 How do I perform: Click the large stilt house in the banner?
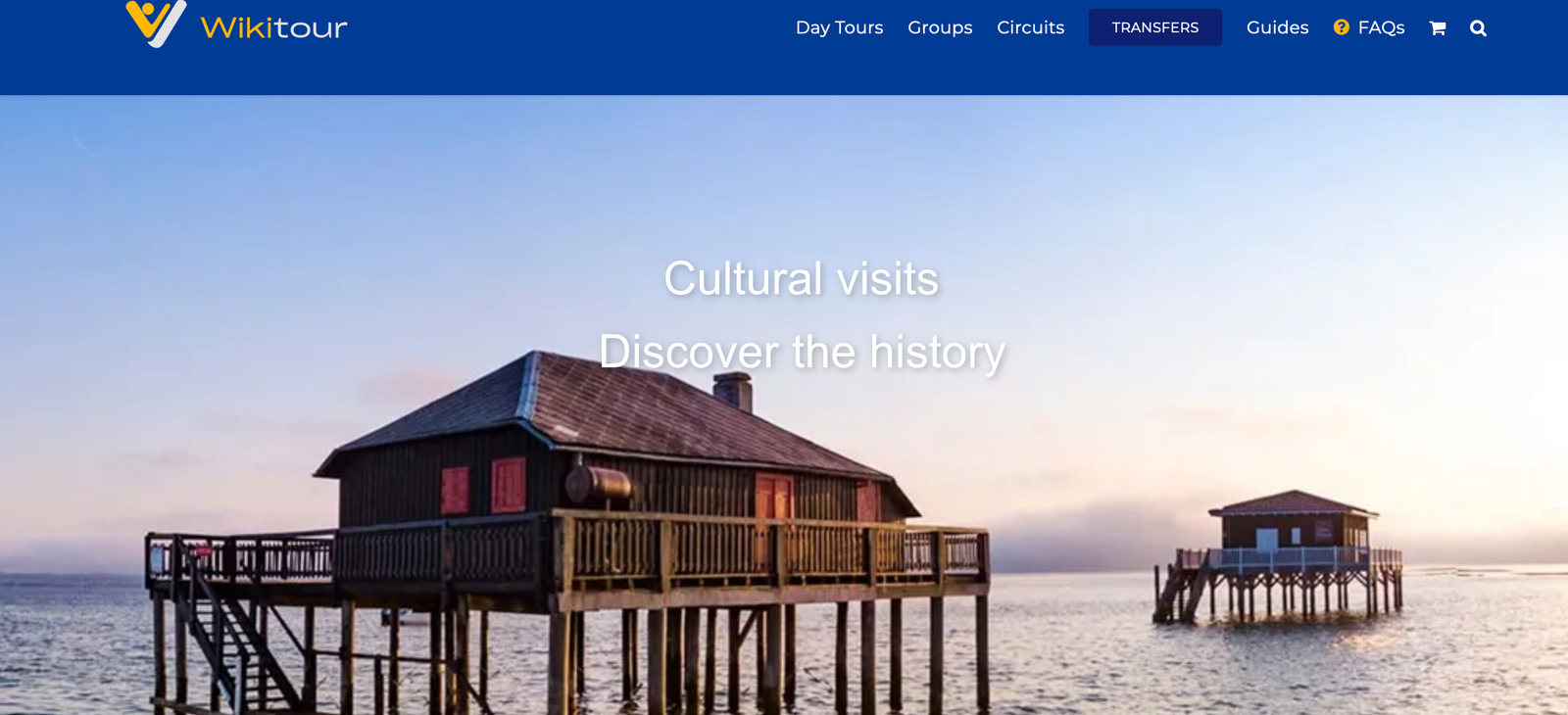click(568, 529)
